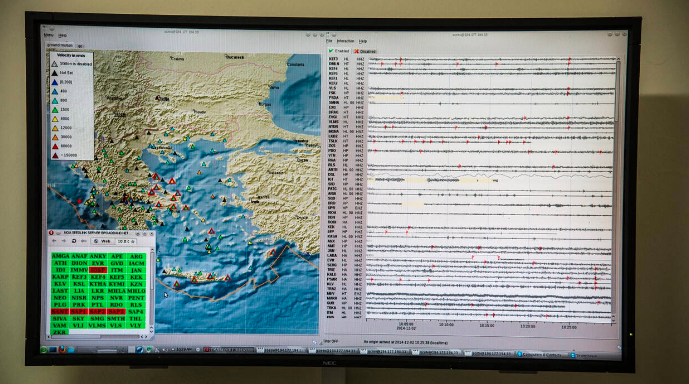Click the Opera browser back arrow
The image size is (689, 384).
tap(54, 241)
